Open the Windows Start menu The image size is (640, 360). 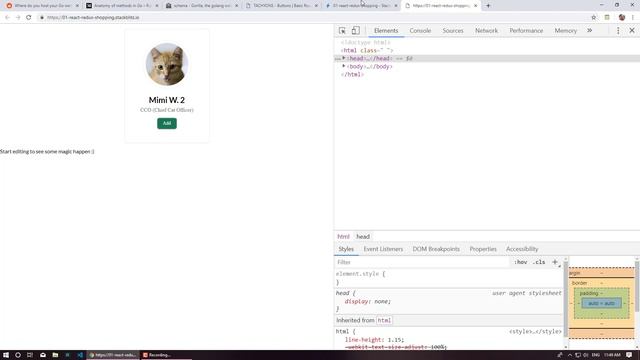click(x=6, y=355)
